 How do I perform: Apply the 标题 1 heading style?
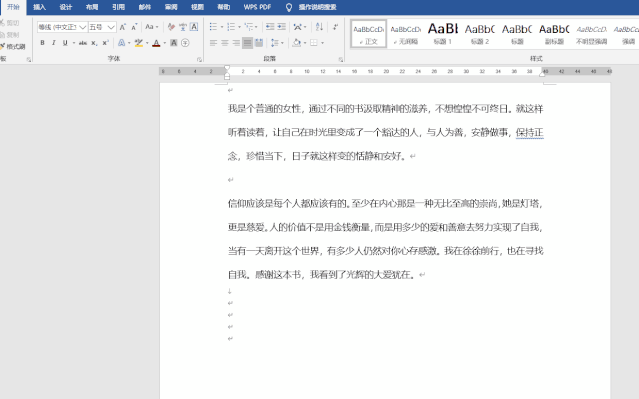pyautogui.click(x=443, y=34)
